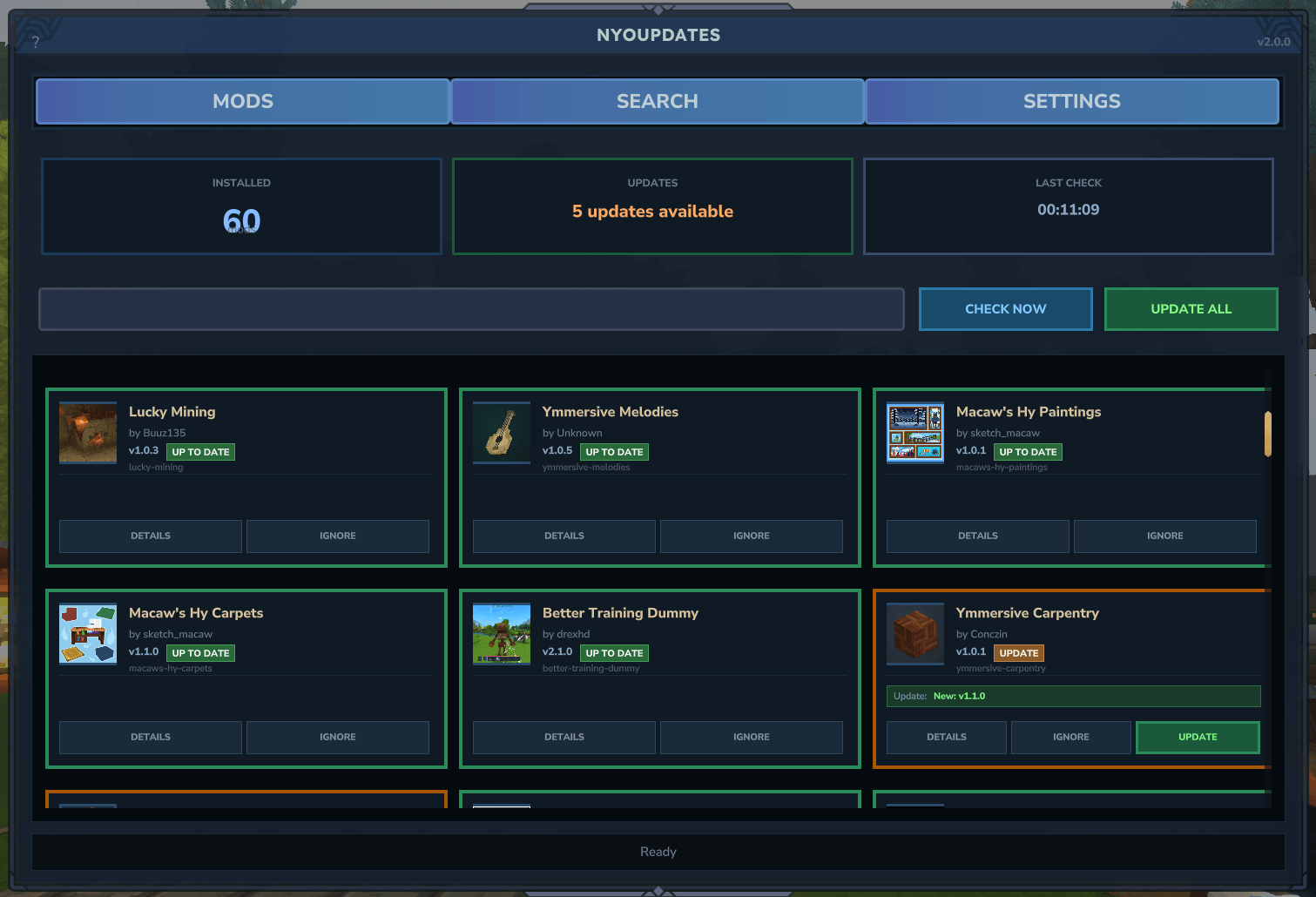Click the Macaw's Hy Carpets mod icon

point(88,633)
